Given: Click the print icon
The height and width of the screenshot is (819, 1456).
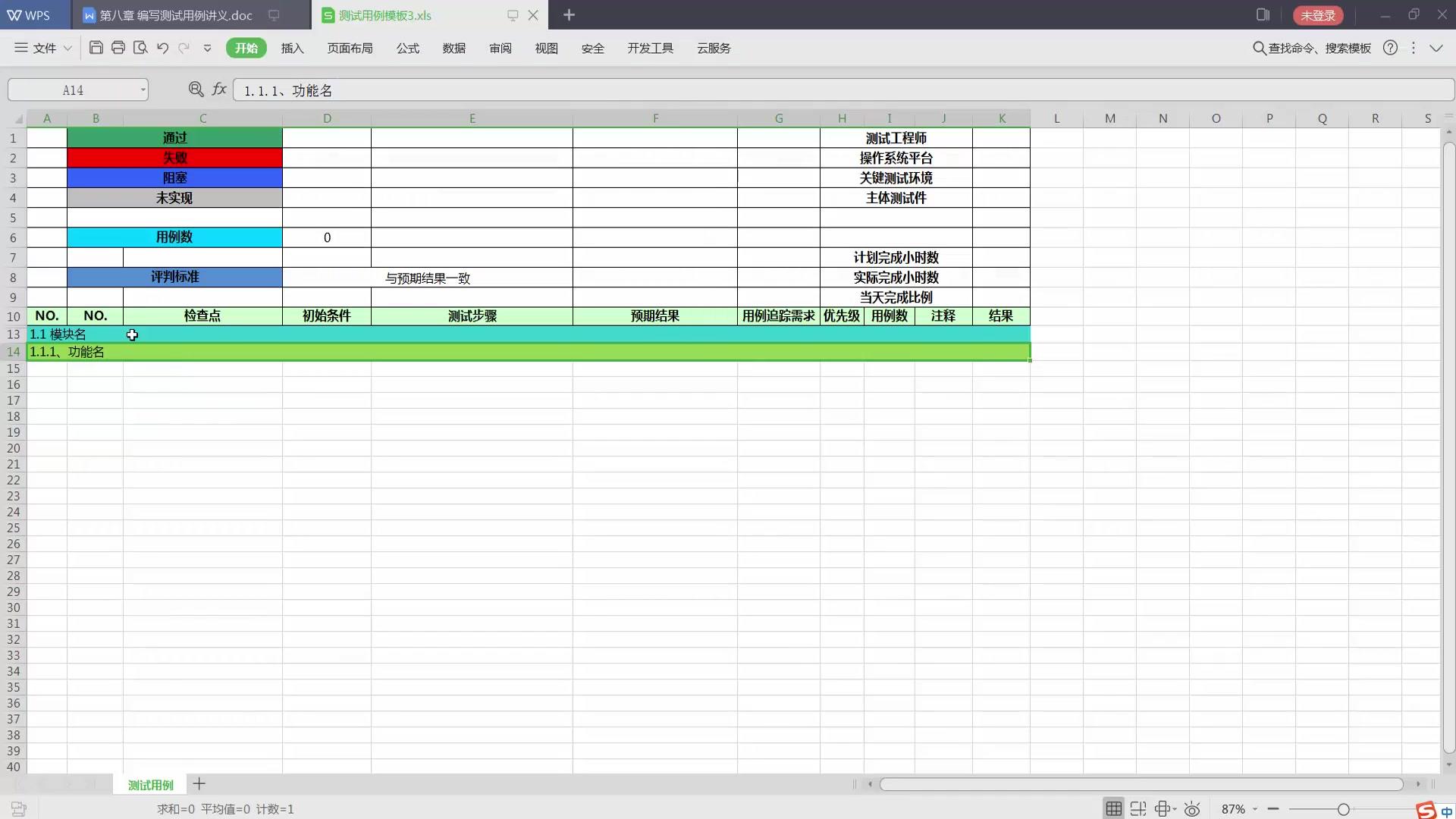Looking at the screenshot, I should pos(118,48).
